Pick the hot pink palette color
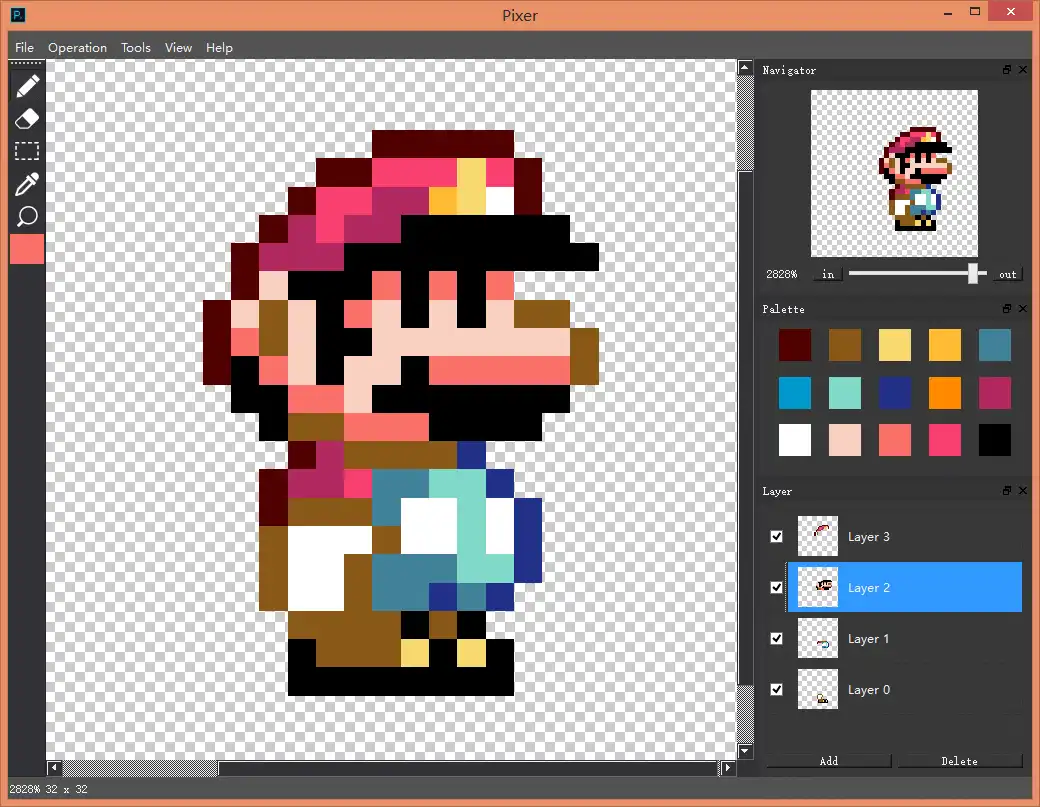Image resolution: width=1040 pixels, height=807 pixels. click(944, 440)
